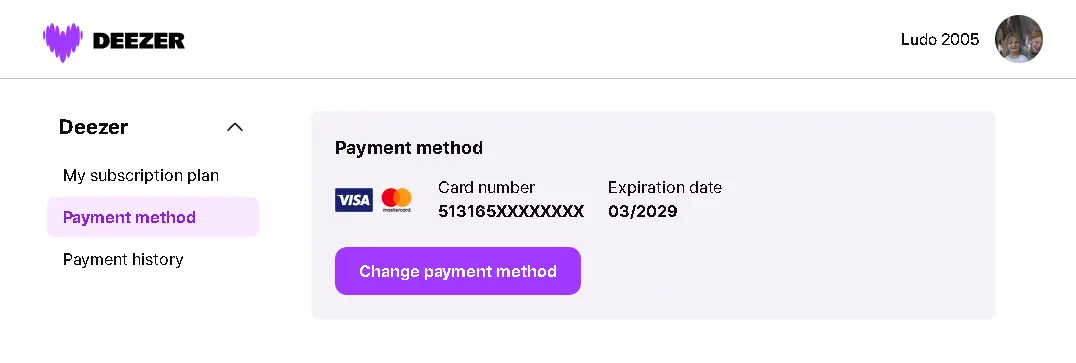
Task: Click the purple Deezer heart logo
Action: (62, 41)
